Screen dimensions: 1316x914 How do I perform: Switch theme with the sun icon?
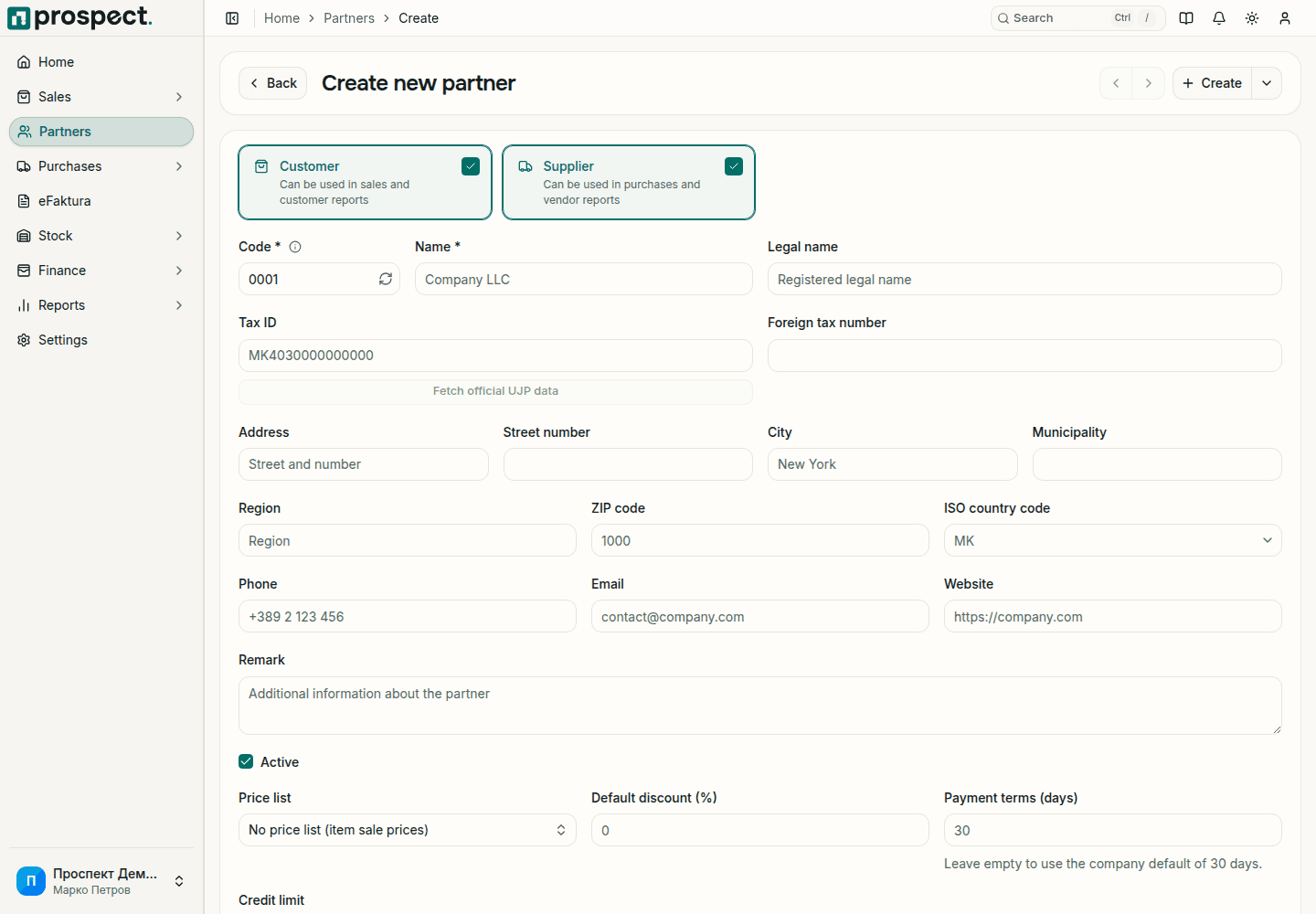[1252, 18]
